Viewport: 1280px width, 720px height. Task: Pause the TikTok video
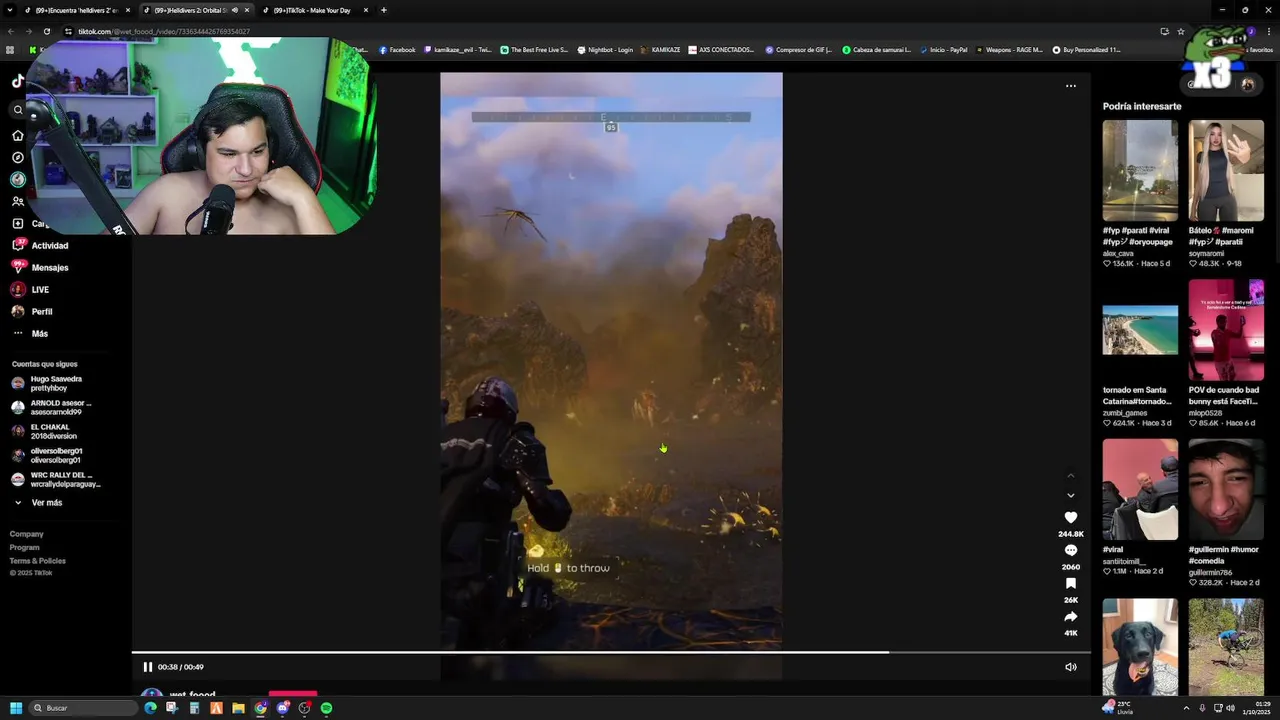point(148,667)
